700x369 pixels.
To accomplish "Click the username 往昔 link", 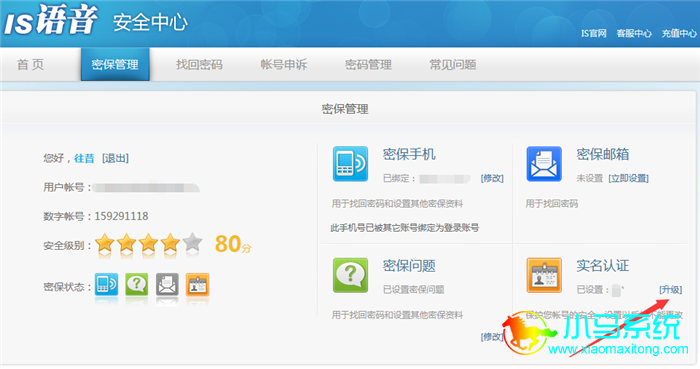I will tap(84, 158).
